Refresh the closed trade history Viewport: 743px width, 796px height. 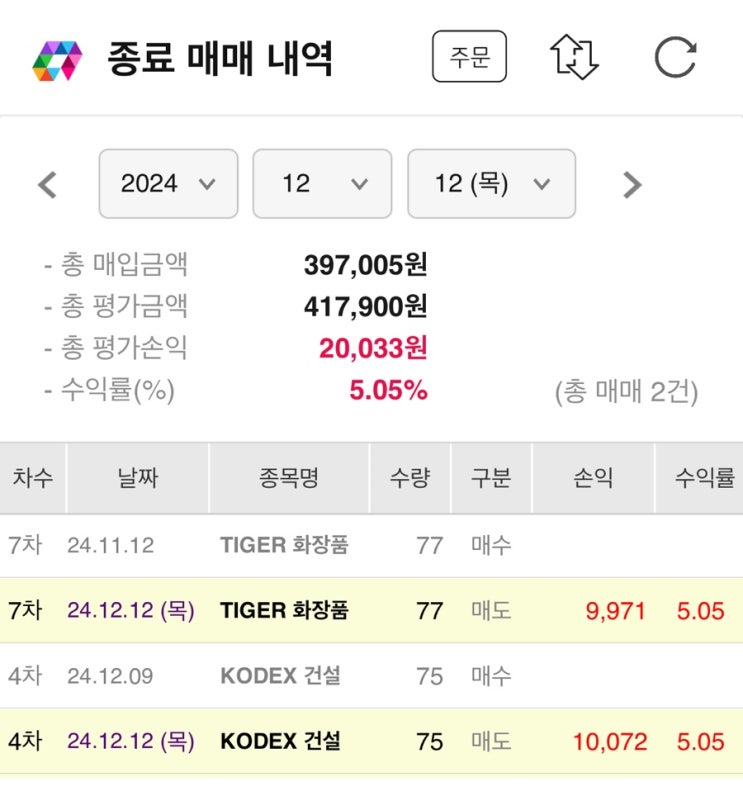coord(675,57)
